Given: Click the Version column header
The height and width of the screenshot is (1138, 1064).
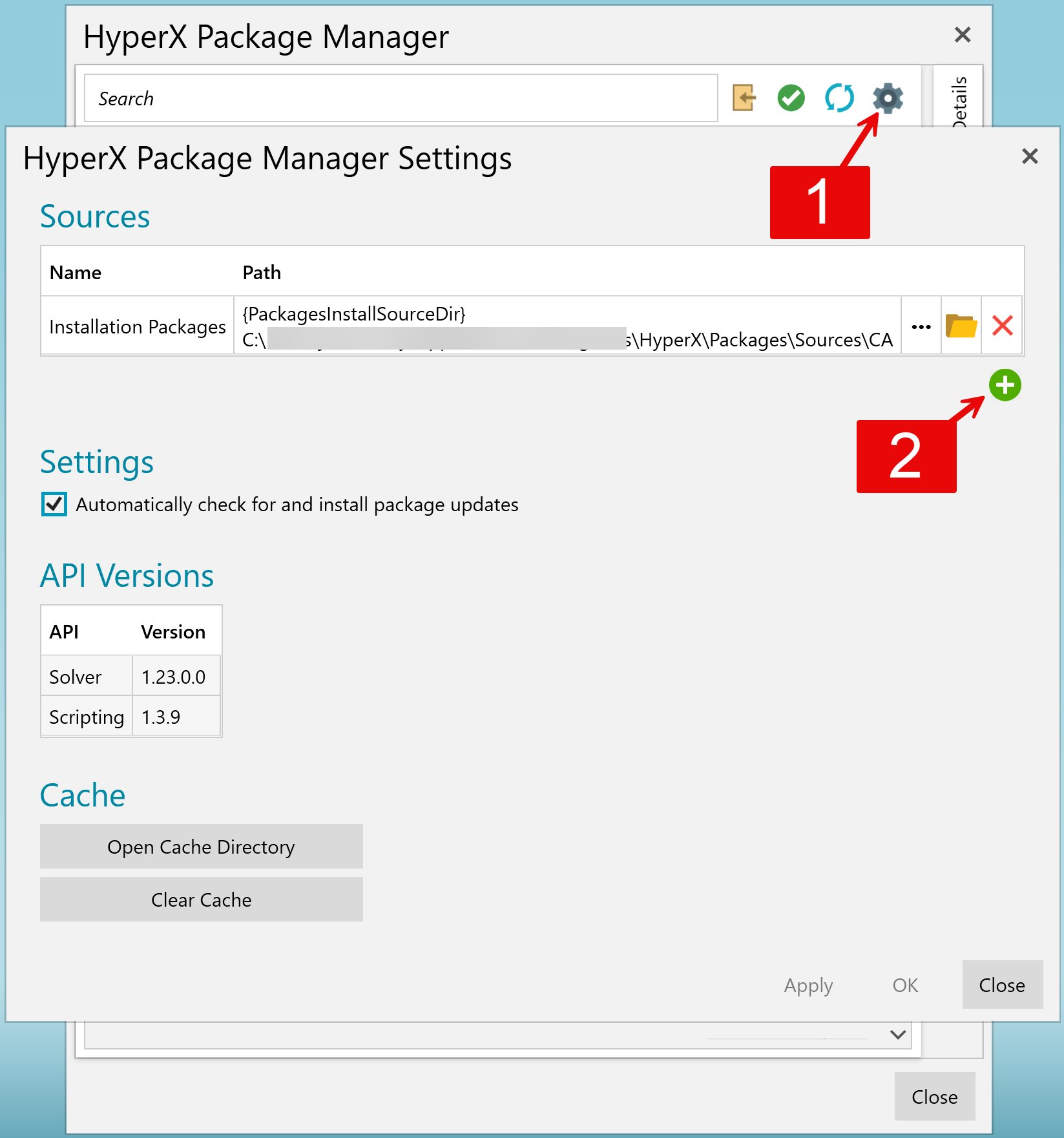Looking at the screenshot, I should 173,631.
